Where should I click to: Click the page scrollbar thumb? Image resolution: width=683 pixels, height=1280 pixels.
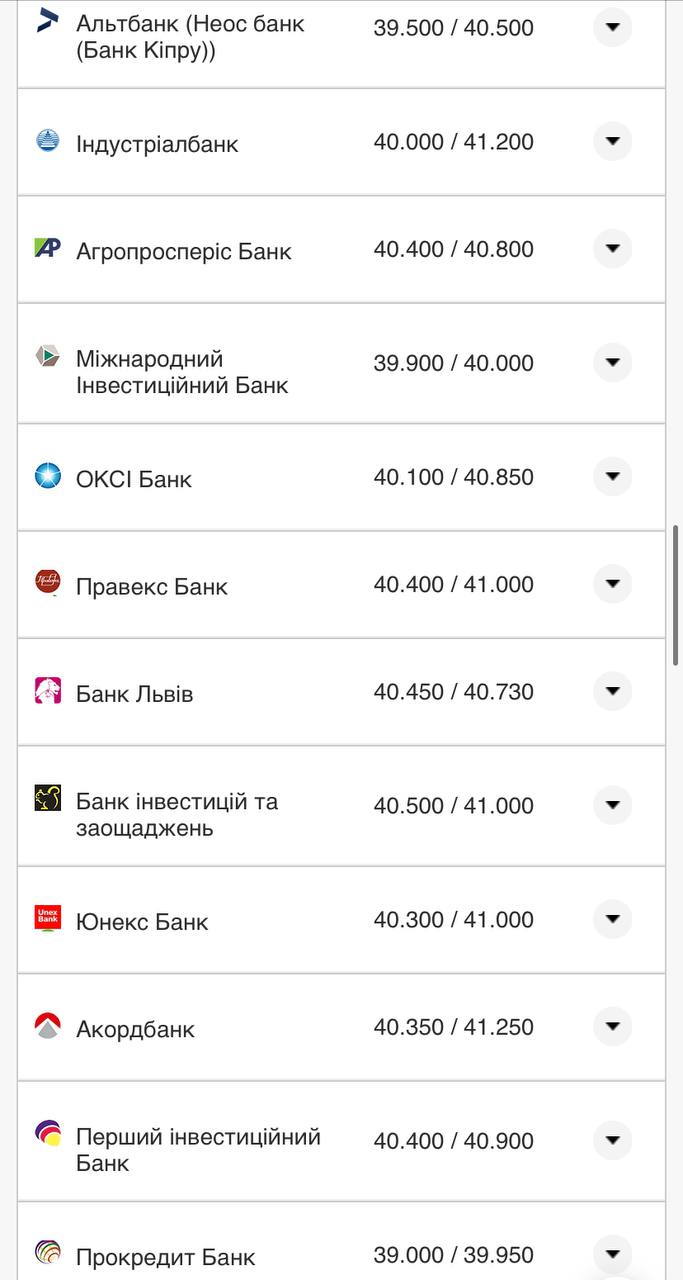(x=677, y=594)
